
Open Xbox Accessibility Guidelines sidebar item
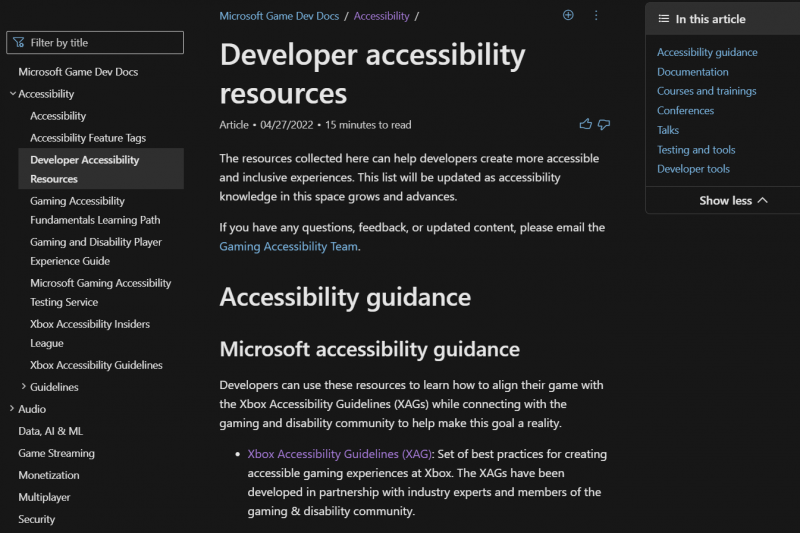96,365
